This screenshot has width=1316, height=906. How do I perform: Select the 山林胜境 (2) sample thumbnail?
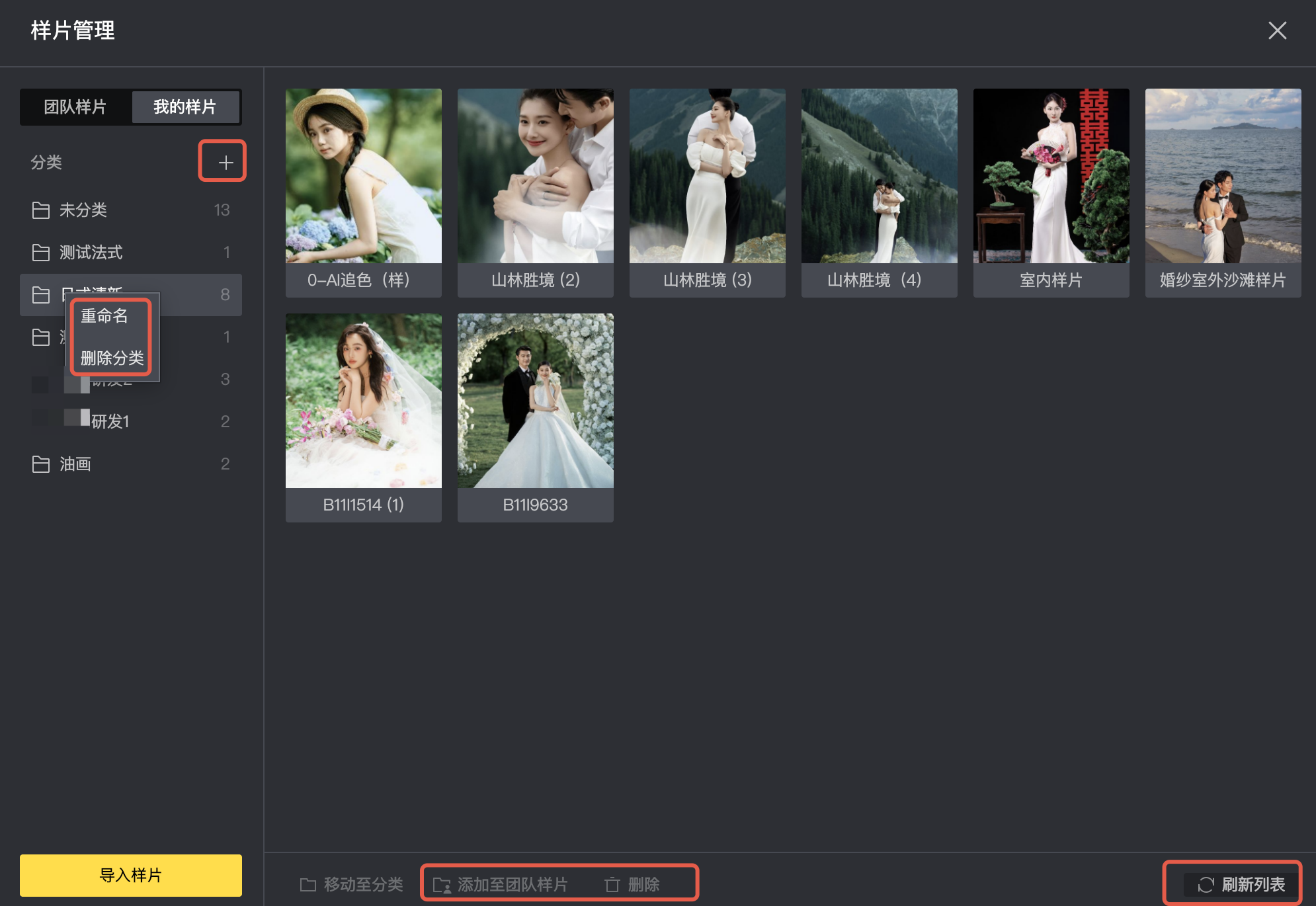(536, 193)
